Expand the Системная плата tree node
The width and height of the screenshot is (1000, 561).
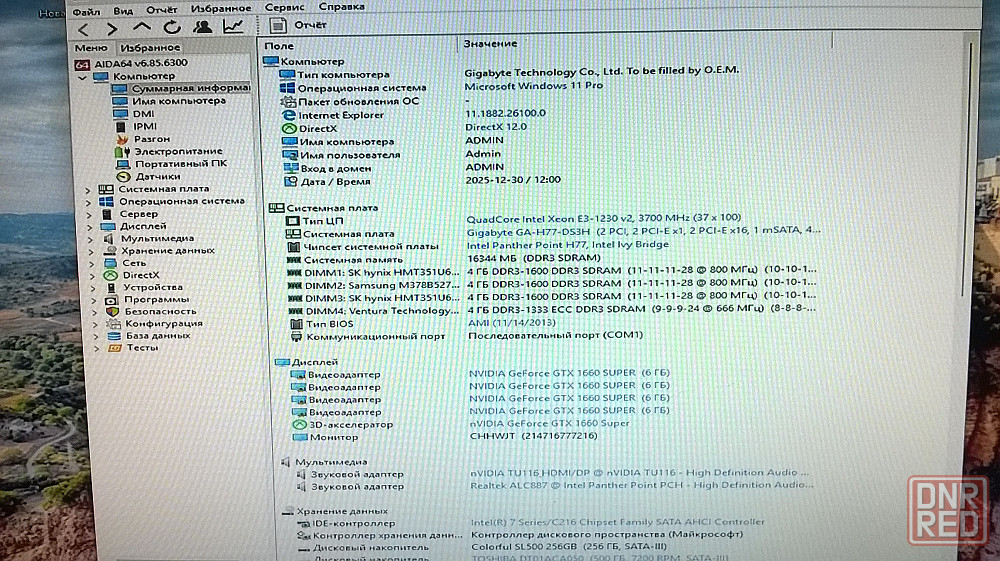point(87,189)
